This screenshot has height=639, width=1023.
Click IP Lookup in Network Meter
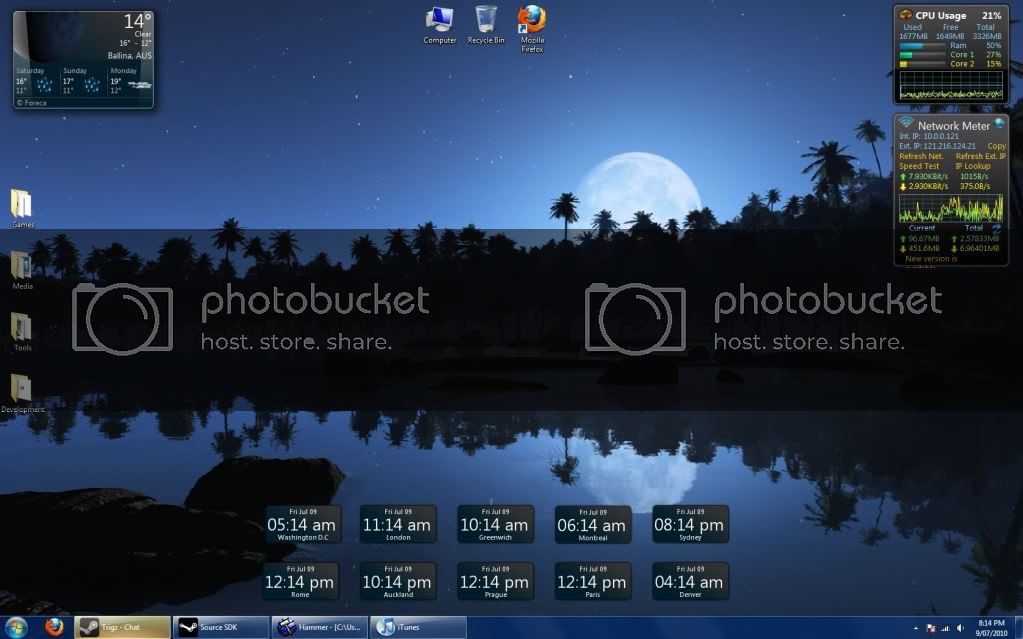pos(972,166)
